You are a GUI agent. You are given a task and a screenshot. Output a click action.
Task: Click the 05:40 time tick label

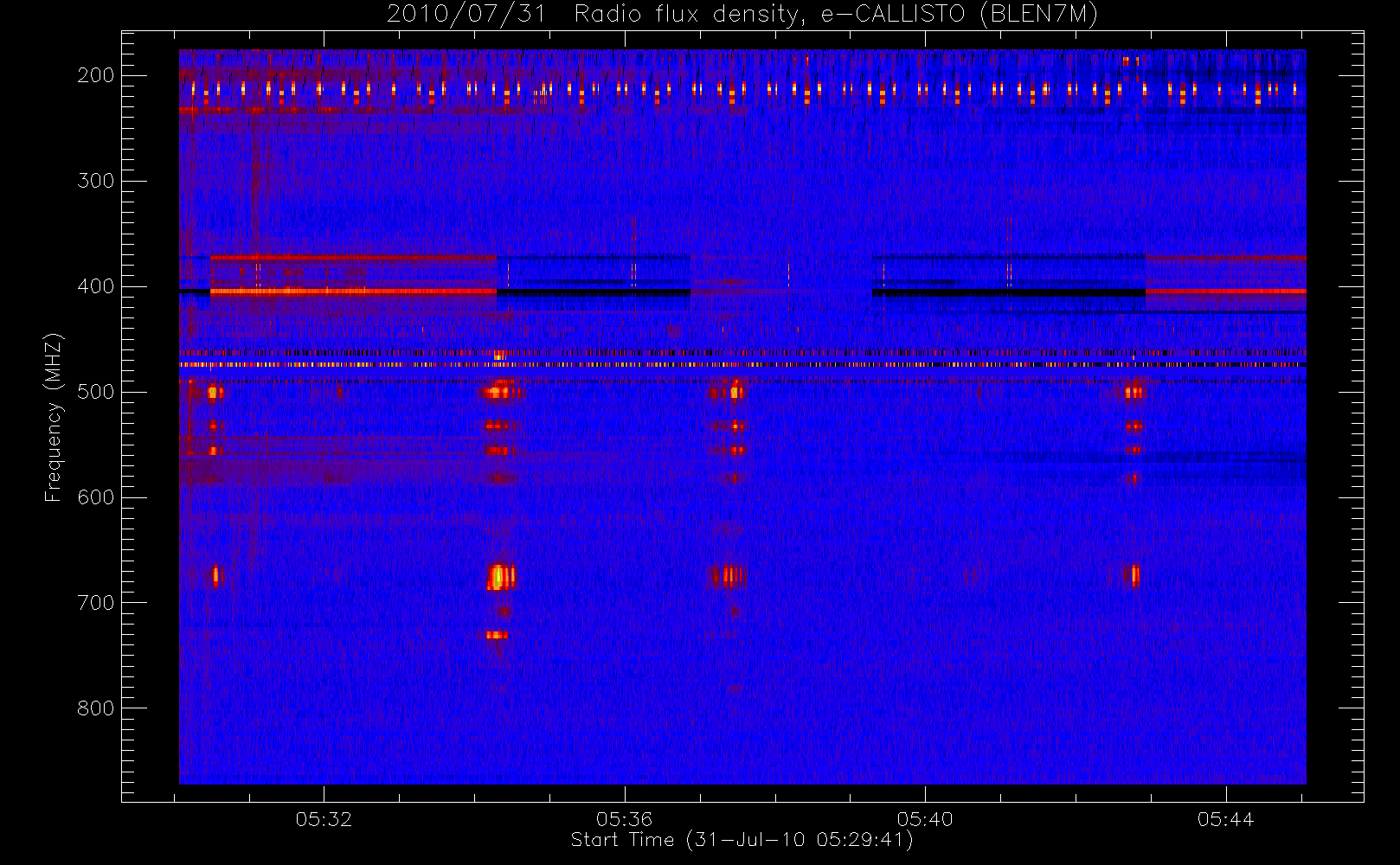click(925, 819)
